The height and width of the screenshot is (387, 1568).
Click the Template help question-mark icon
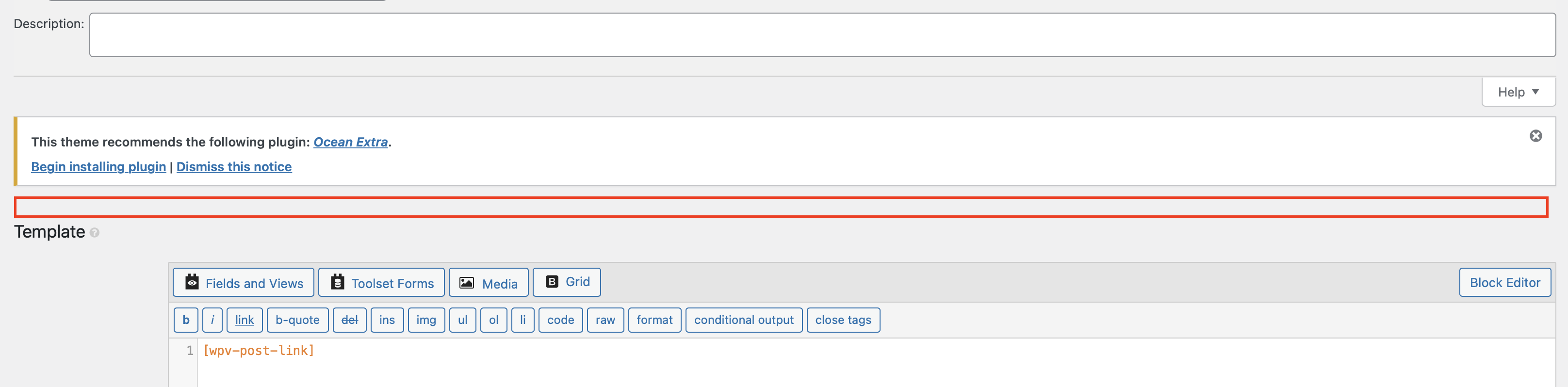(94, 232)
